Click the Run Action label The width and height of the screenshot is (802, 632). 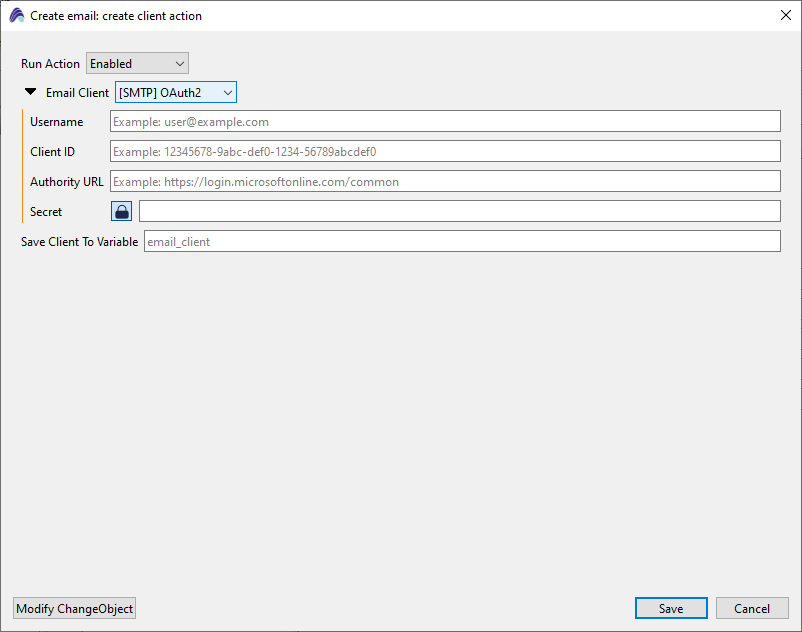pyautogui.click(x=50, y=64)
